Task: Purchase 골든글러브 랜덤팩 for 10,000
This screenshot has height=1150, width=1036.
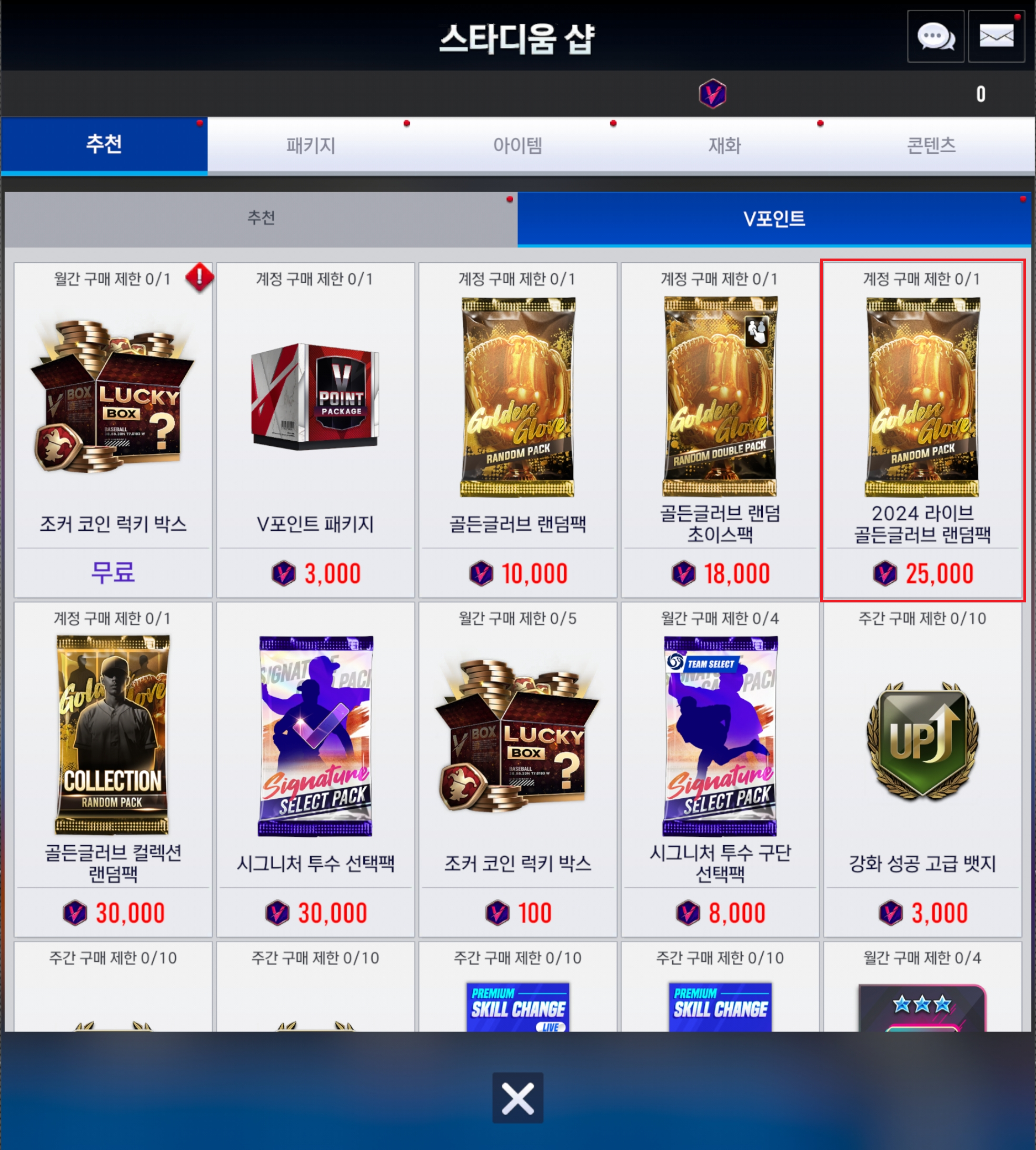Action: pyautogui.click(x=517, y=573)
